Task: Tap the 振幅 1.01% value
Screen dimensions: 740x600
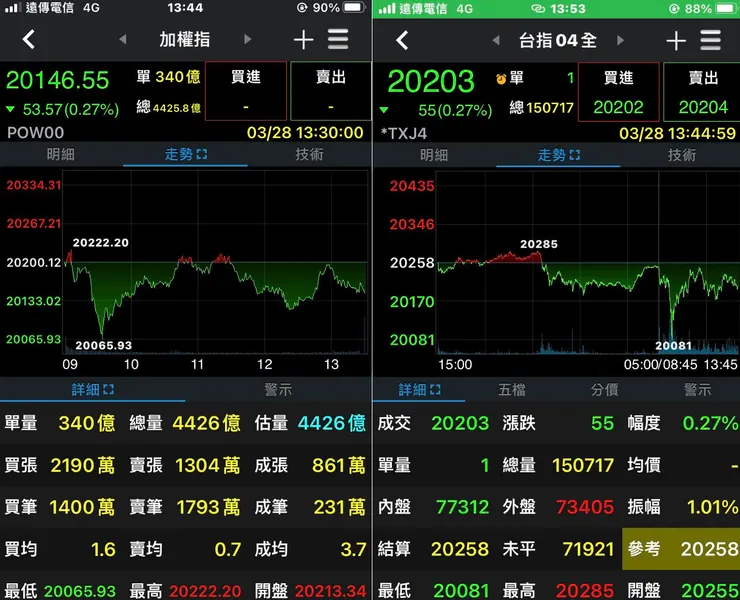Action: click(x=713, y=507)
